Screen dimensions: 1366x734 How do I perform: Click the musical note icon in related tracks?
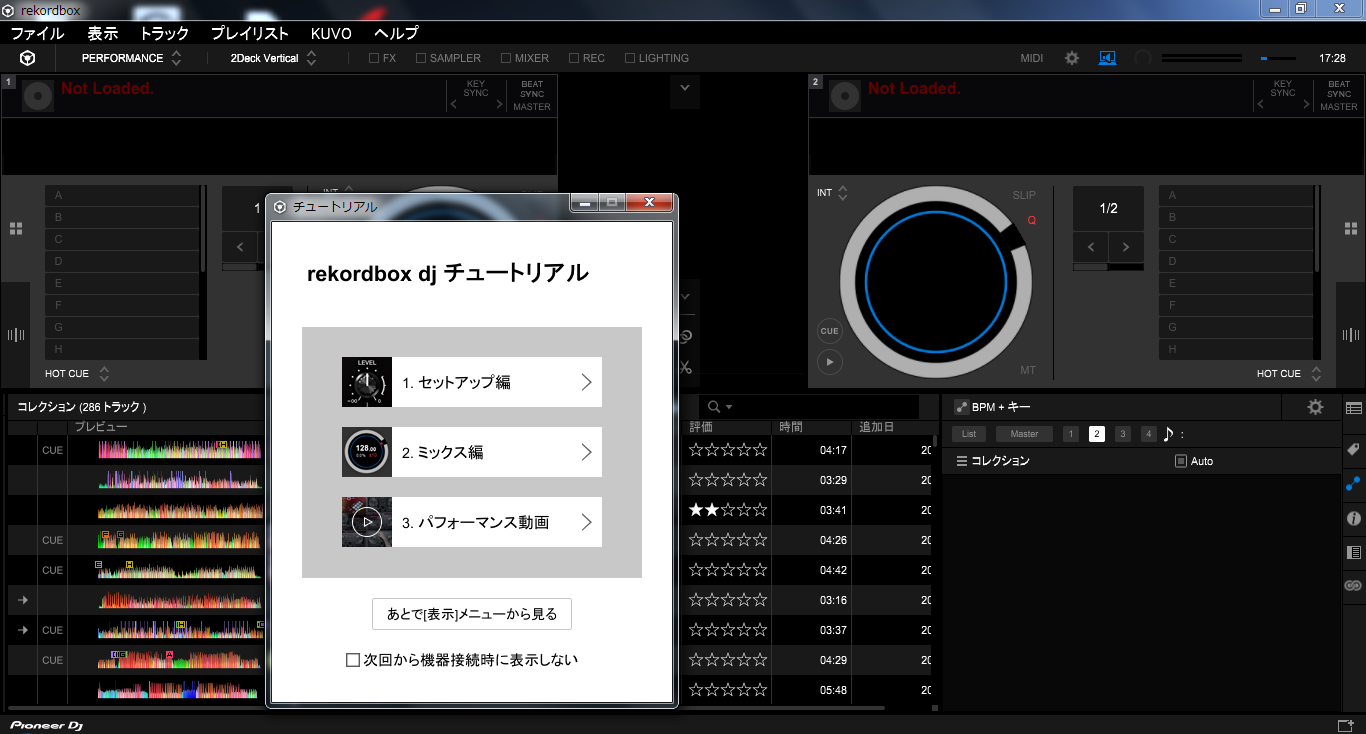coord(1168,434)
